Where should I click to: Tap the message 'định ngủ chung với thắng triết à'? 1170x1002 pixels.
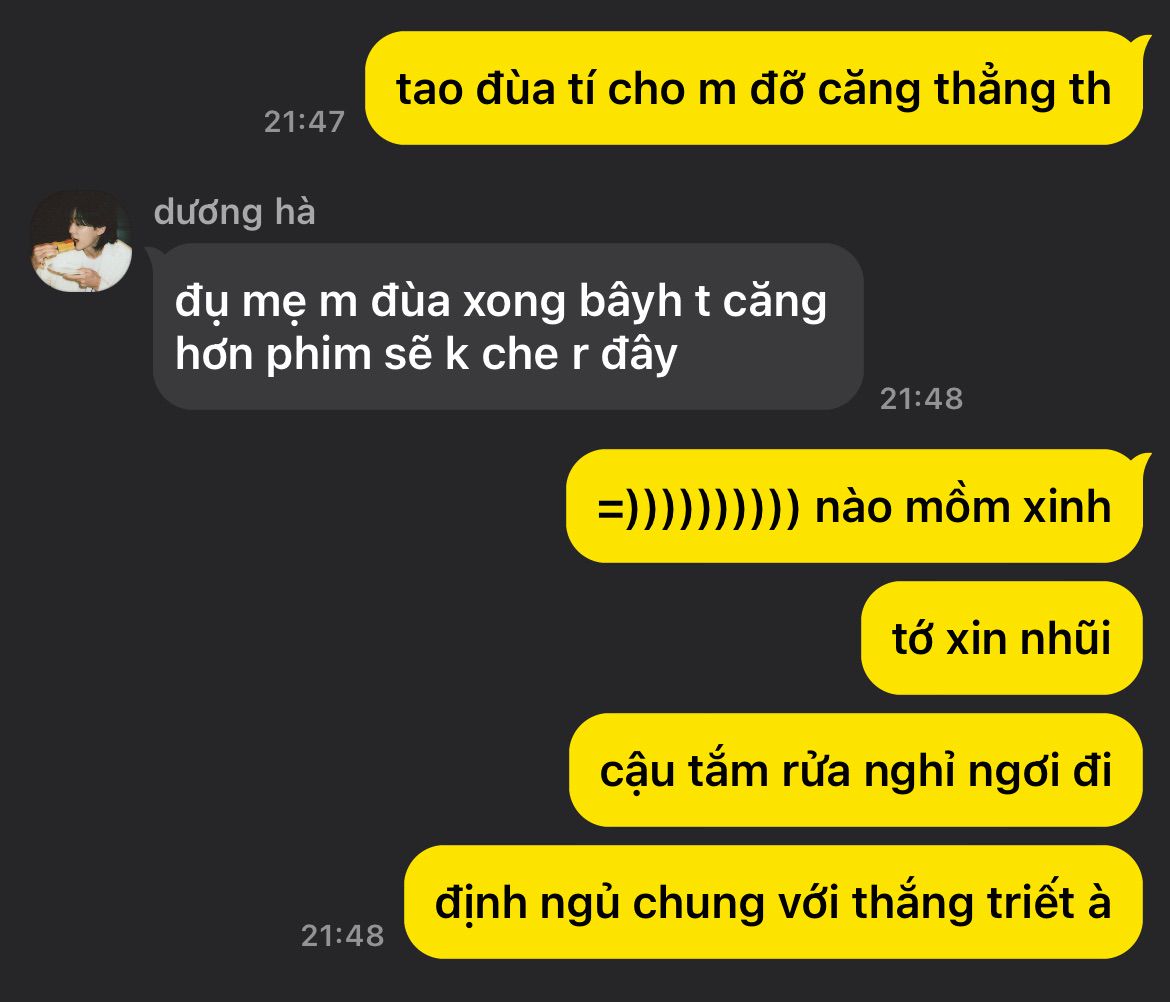[773, 902]
